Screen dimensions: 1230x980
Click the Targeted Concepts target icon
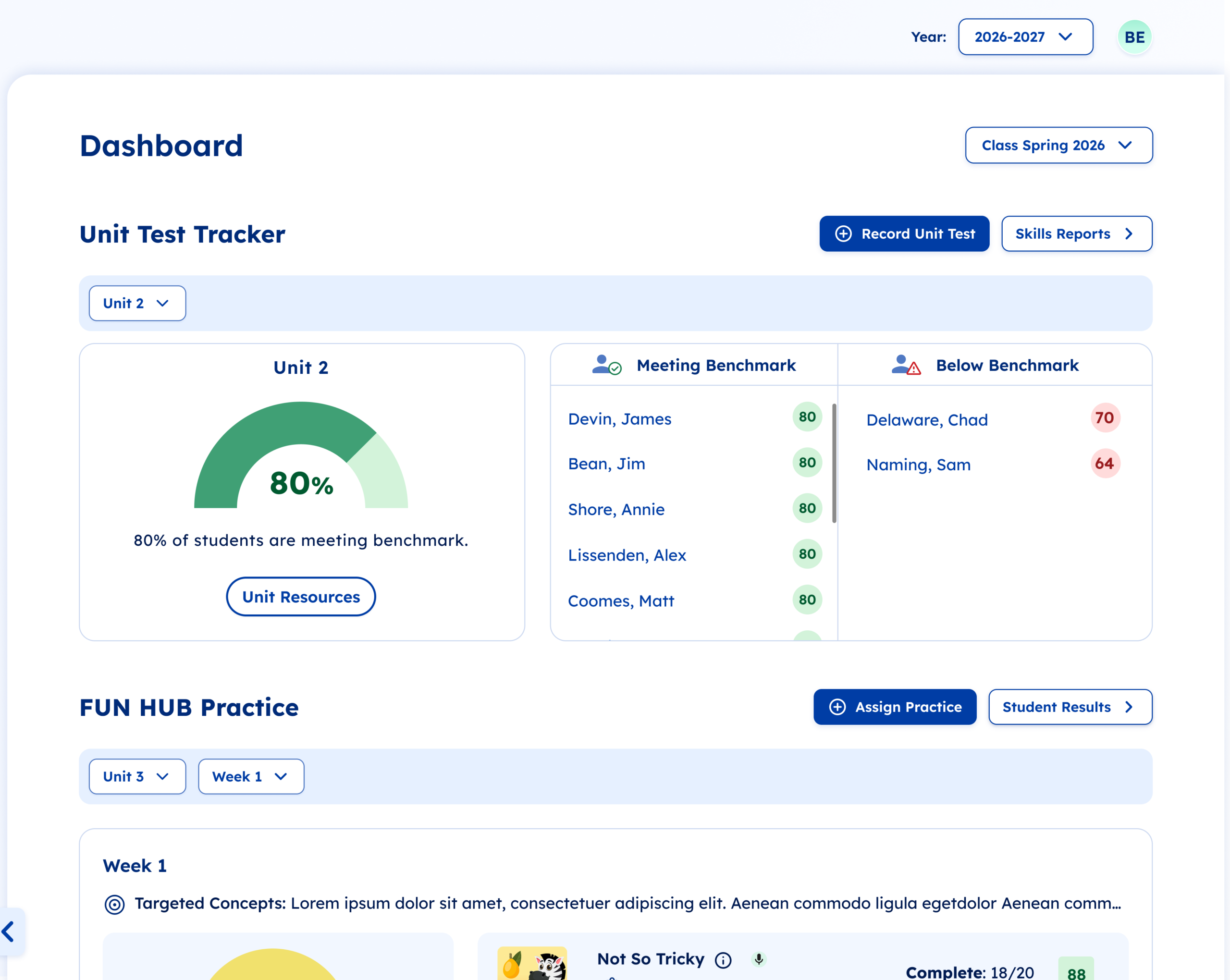coord(115,904)
